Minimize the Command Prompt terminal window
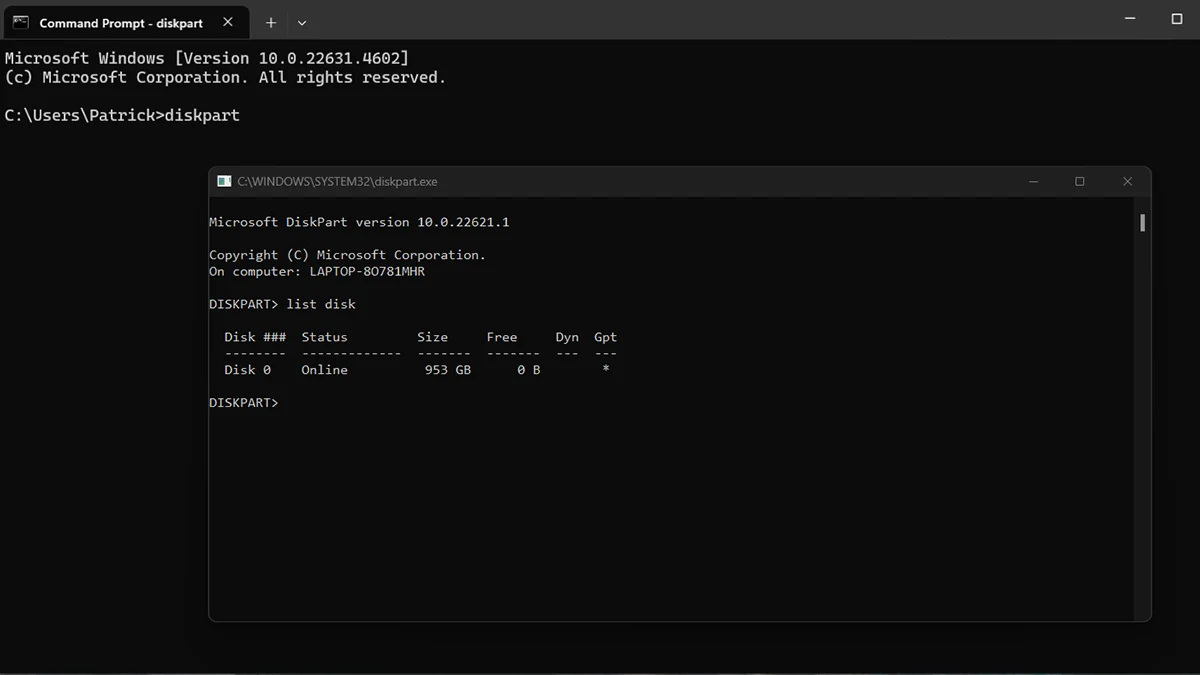 (1130, 19)
